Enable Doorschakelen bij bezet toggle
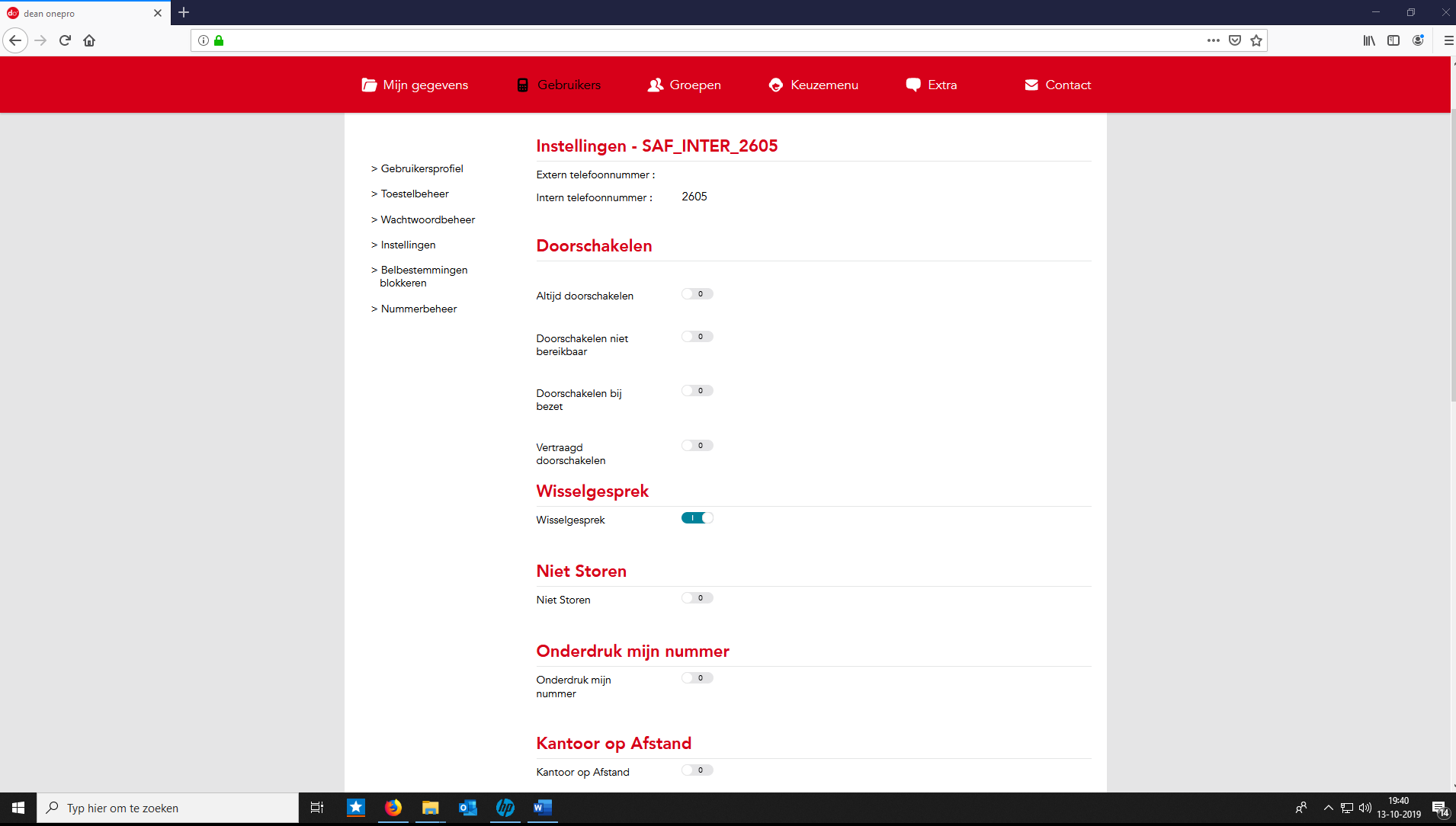Viewport: 1456px width, 826px height. [x=697, y=391]
